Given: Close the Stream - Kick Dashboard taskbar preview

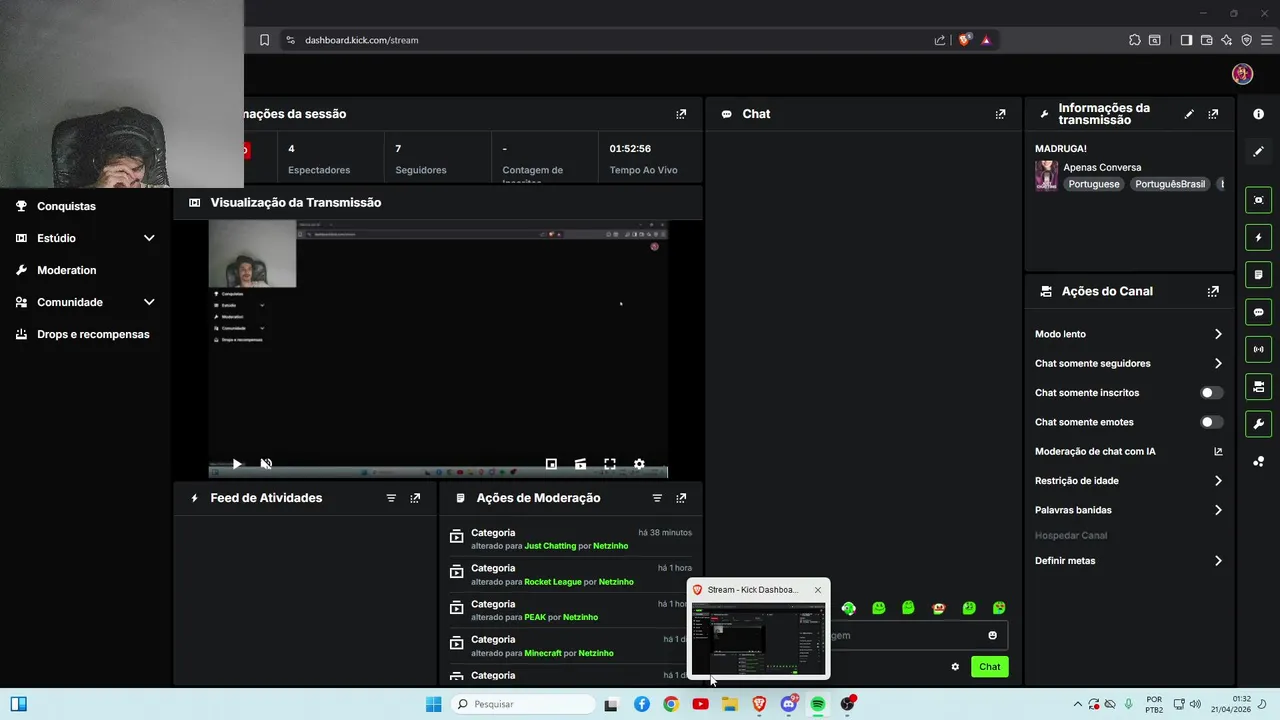Looking at the screenshot, I should click(817, 590).
